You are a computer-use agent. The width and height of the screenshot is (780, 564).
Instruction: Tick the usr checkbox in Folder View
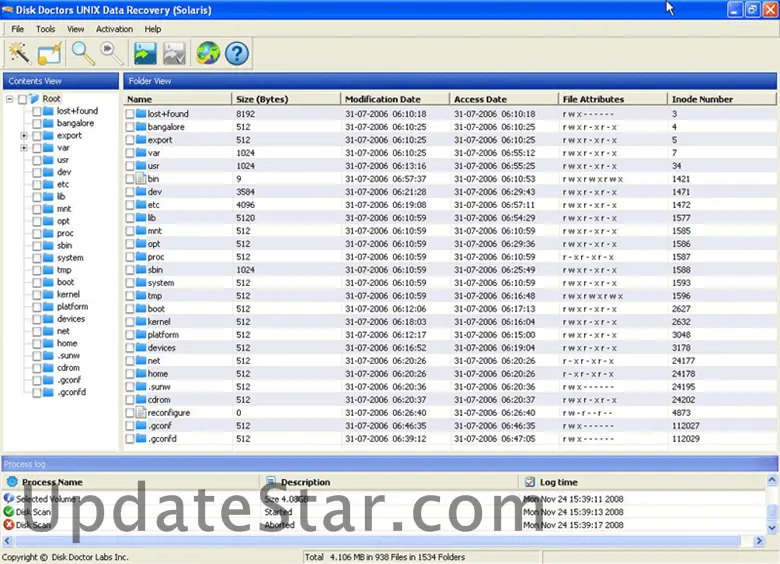(130, 166)
